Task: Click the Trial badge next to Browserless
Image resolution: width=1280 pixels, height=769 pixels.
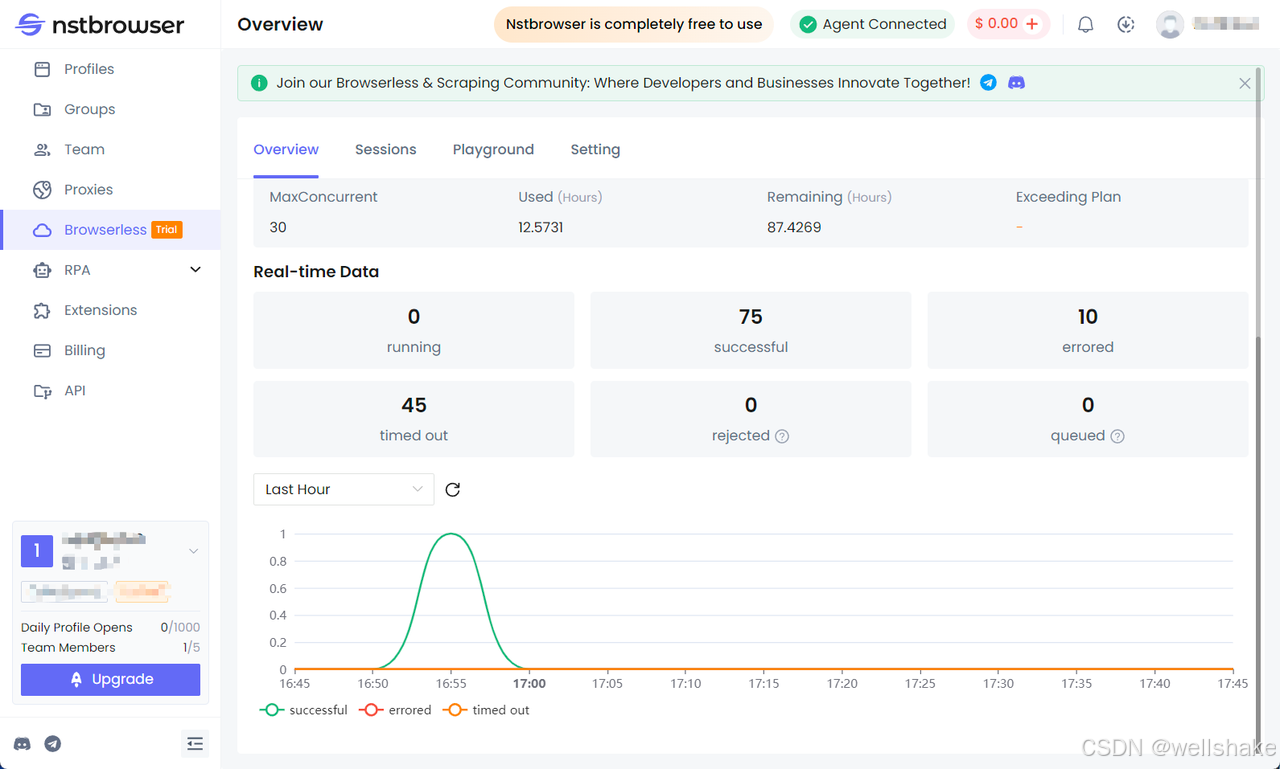Action: (166, 230)
